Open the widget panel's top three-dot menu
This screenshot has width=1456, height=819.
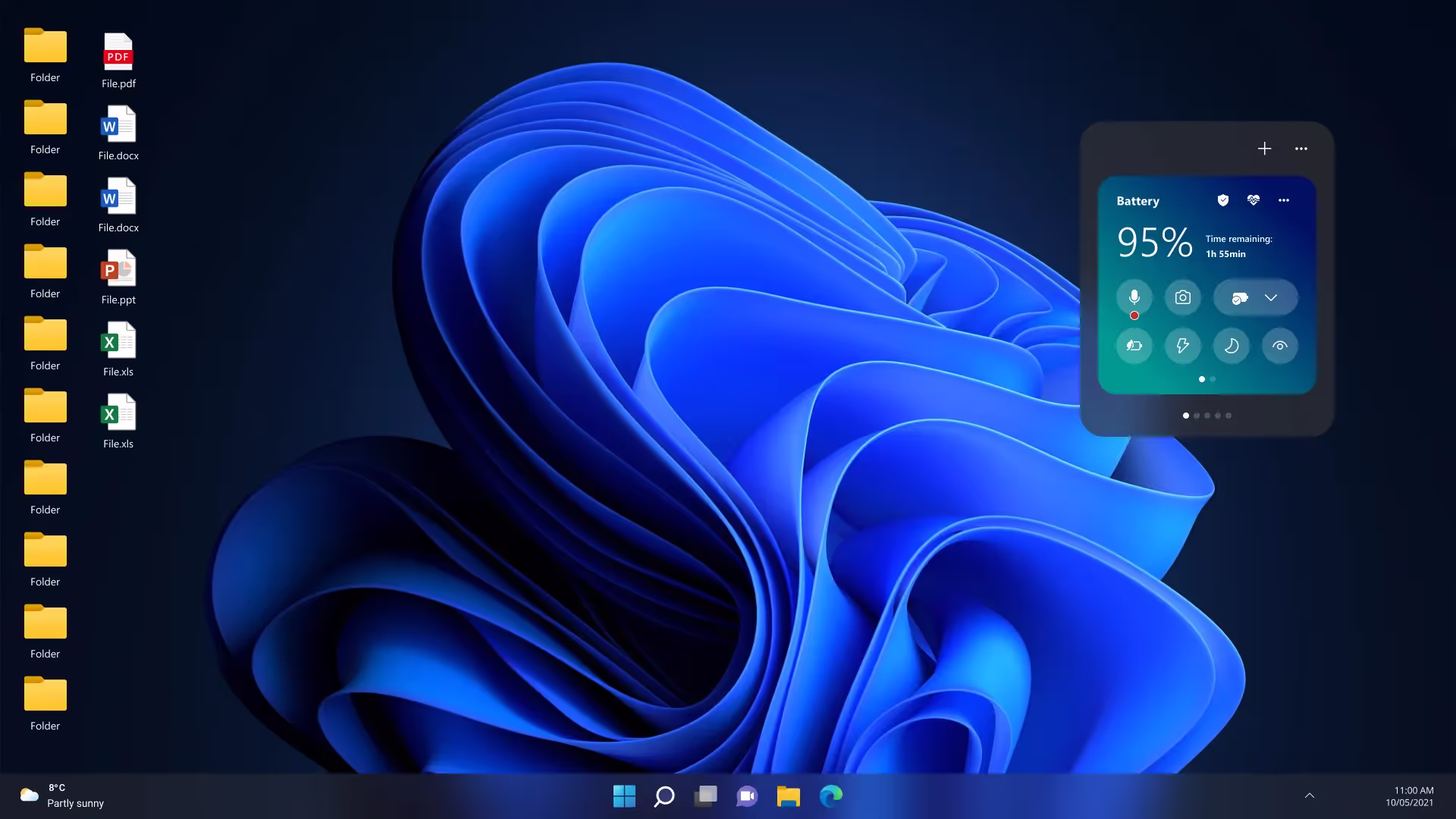tap(1301, 149)
